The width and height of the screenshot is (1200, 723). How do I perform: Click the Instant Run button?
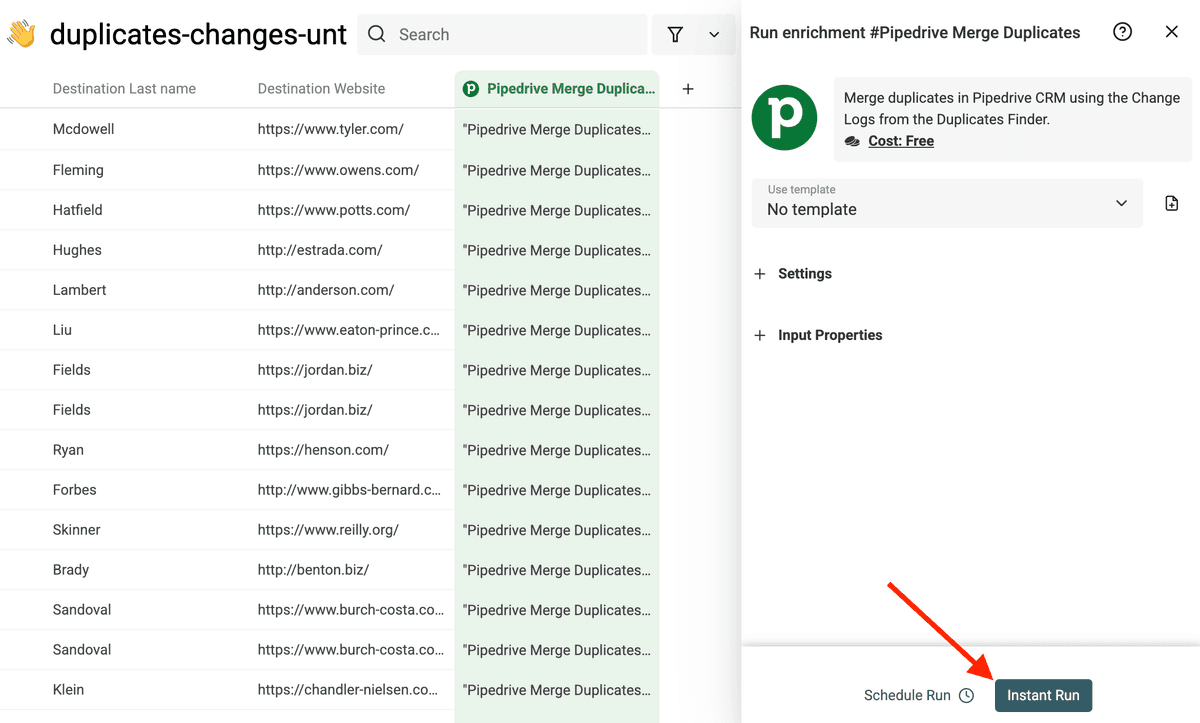point(1043,696)
